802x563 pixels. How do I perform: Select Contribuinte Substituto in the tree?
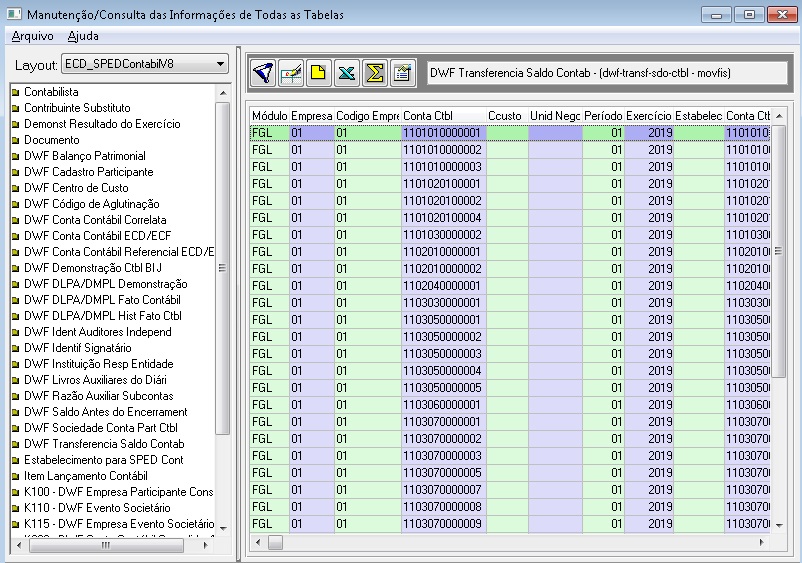pyautogui.click(x=77, y=108)
